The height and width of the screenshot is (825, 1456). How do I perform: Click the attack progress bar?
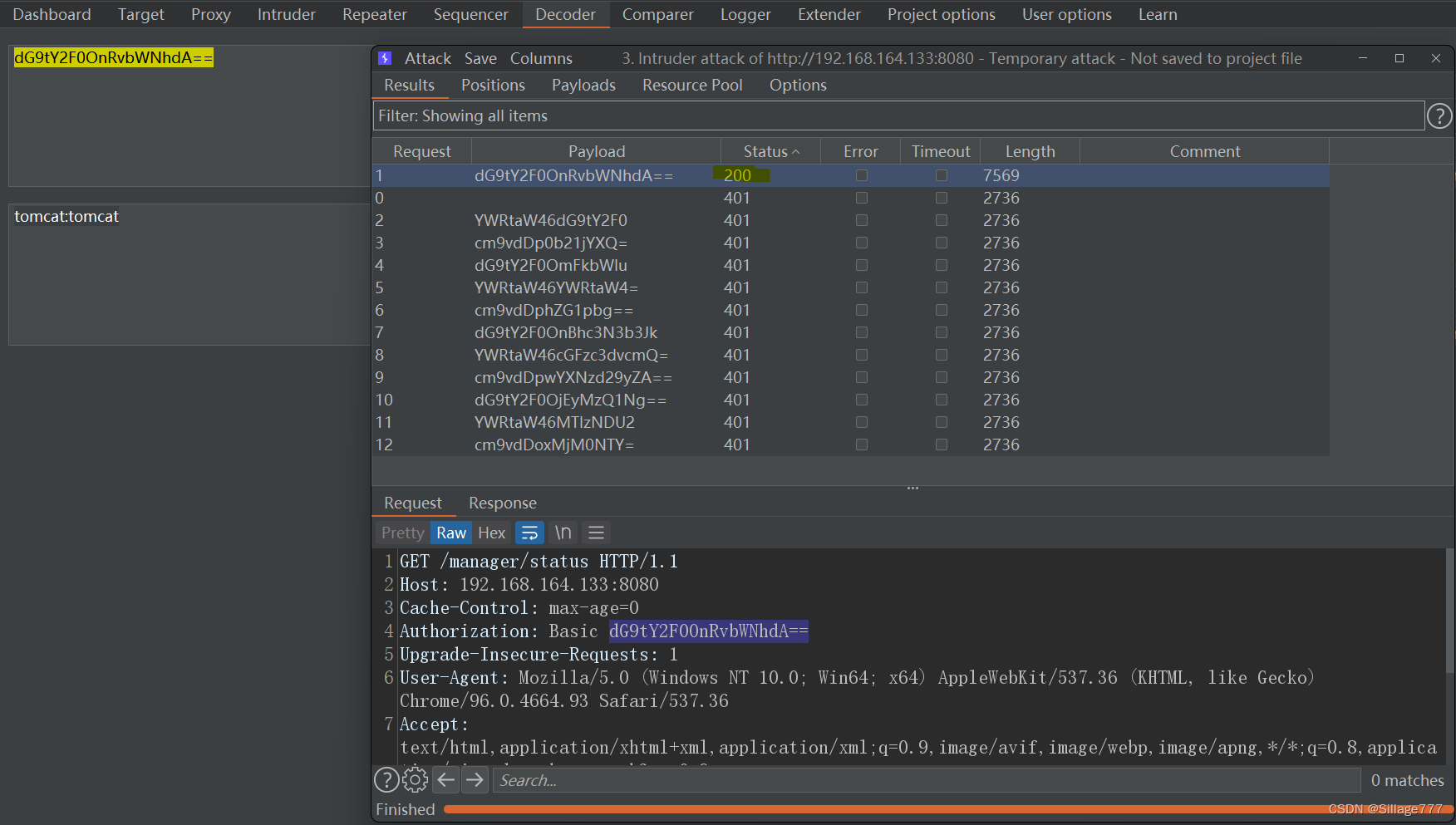click(x=947, y=809)
